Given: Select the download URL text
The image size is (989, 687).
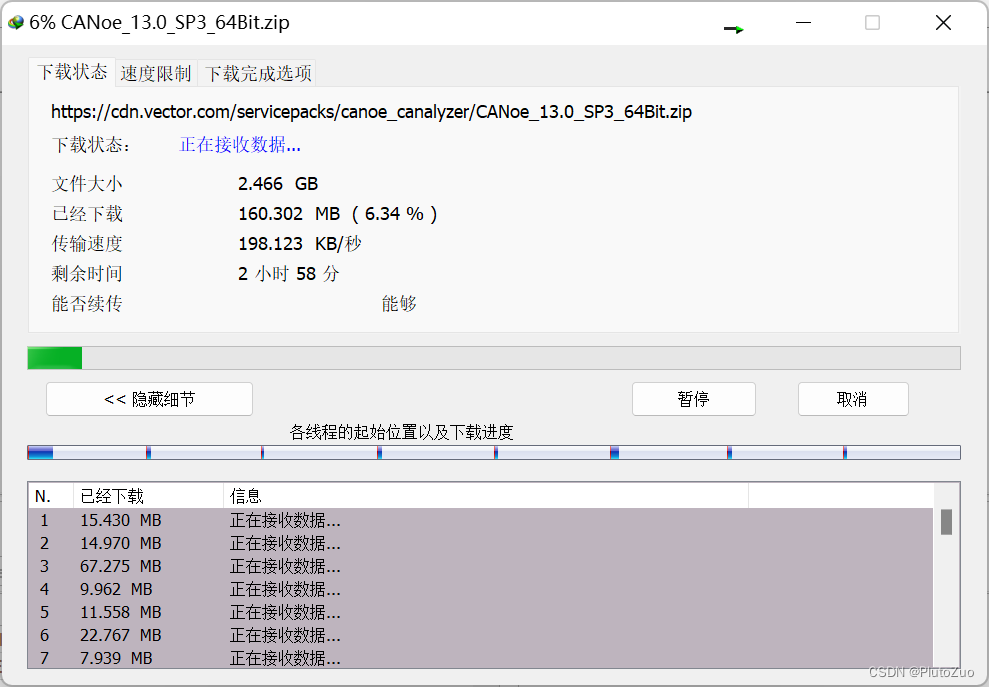Looking at the screenshot, I should click(372, 112).
